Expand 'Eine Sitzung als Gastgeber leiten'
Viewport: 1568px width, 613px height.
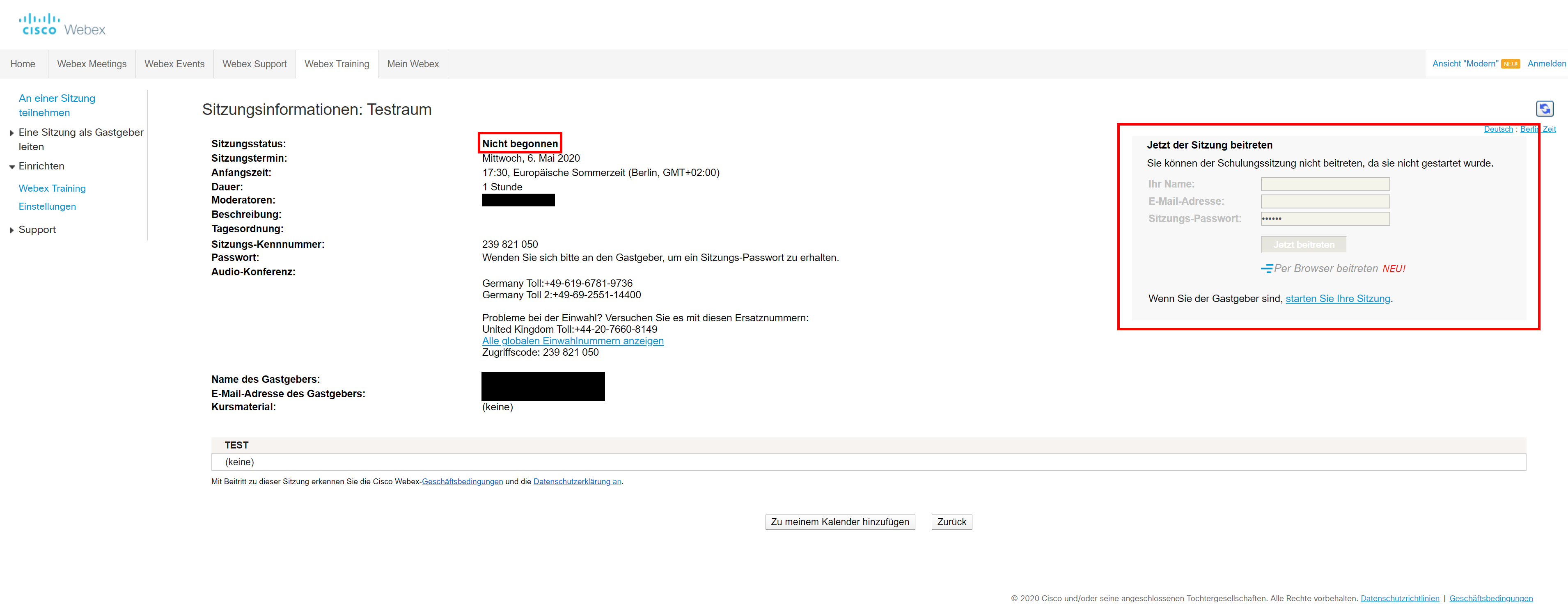click(x=11, y=133)
